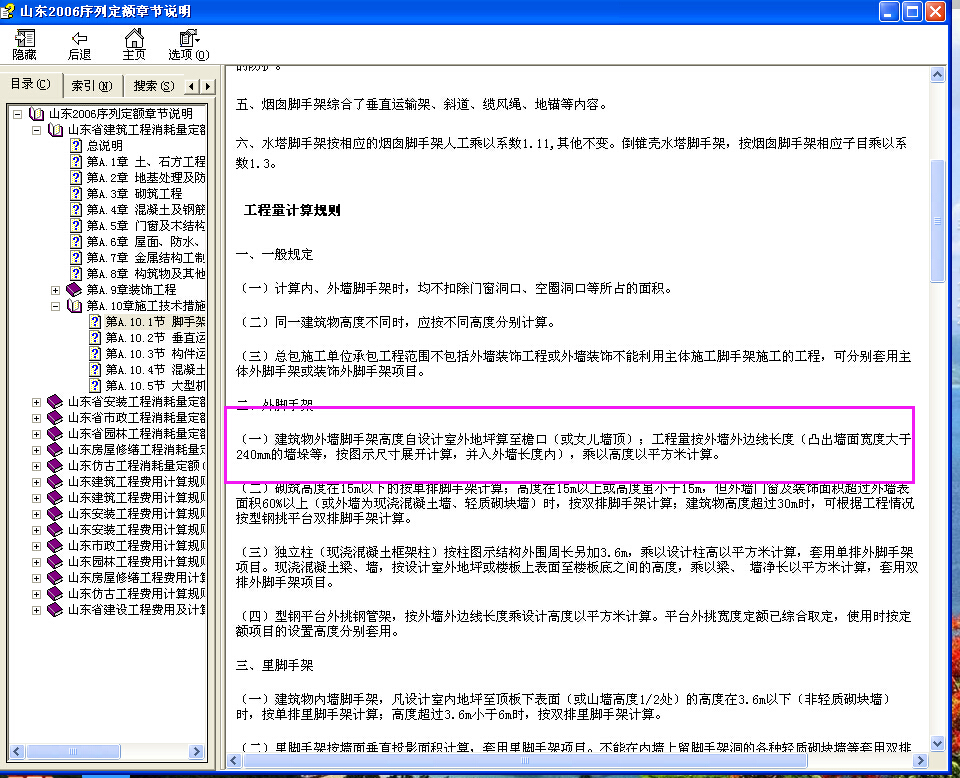Click the 第A.10章施工技术措施 open book icon

(x=74, y=305)
